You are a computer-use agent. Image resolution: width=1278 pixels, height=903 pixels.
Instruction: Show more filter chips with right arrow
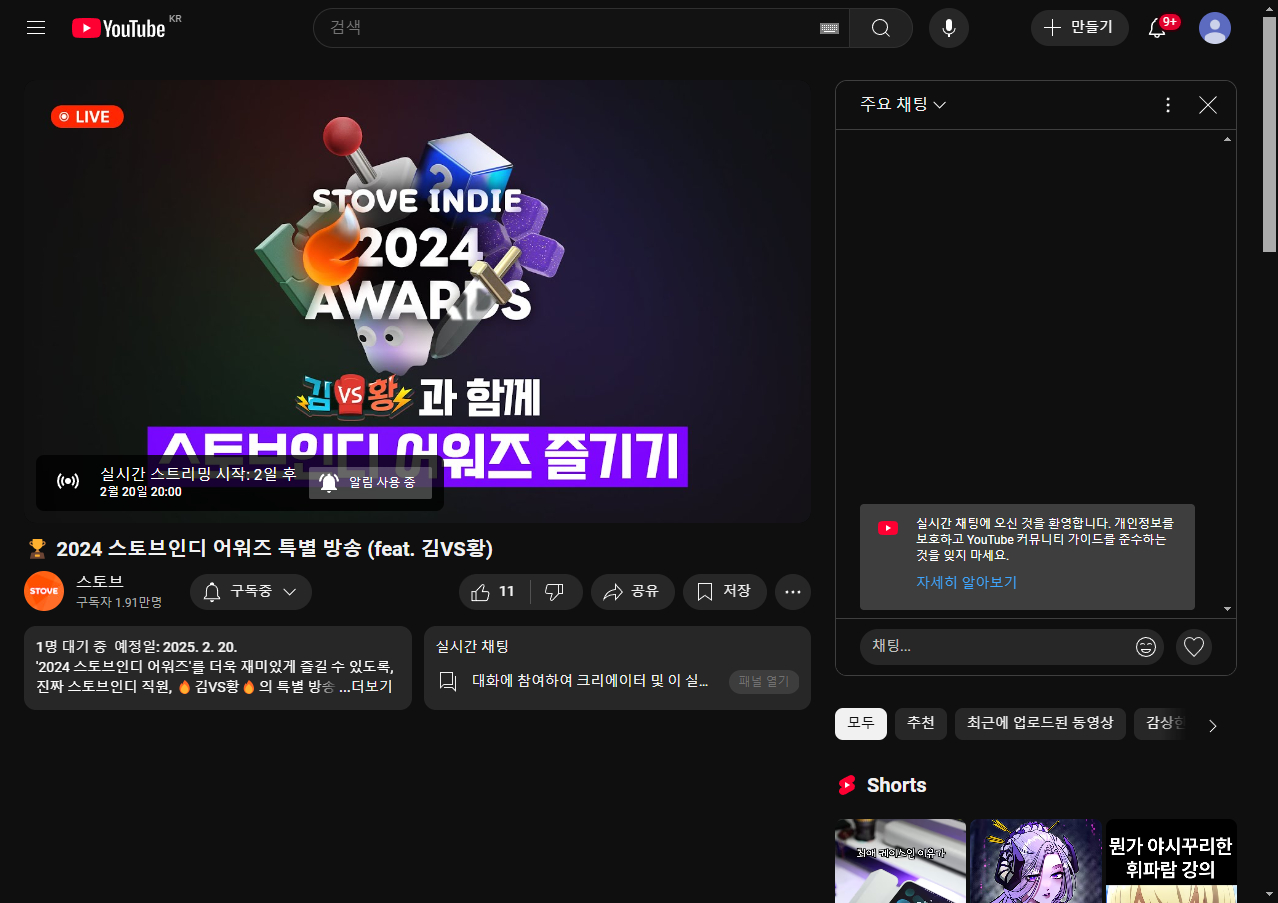pos(1213,726)
